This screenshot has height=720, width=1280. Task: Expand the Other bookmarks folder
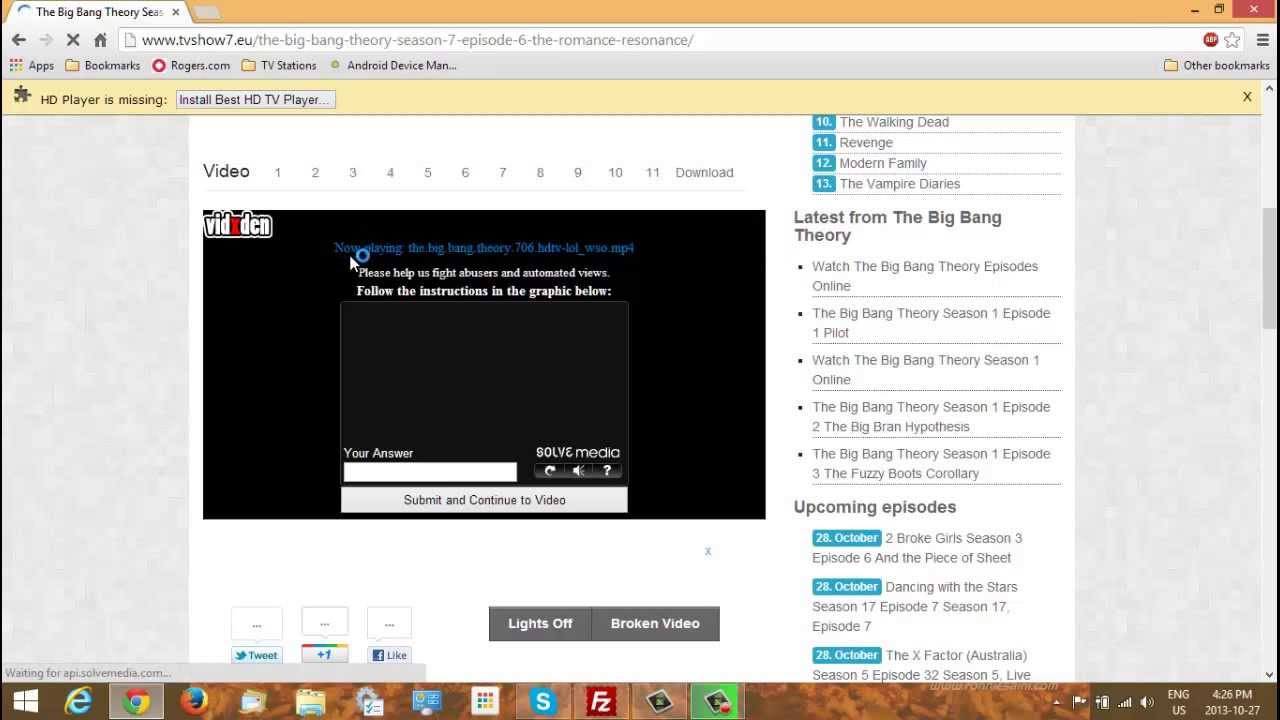coord(1217,65)
